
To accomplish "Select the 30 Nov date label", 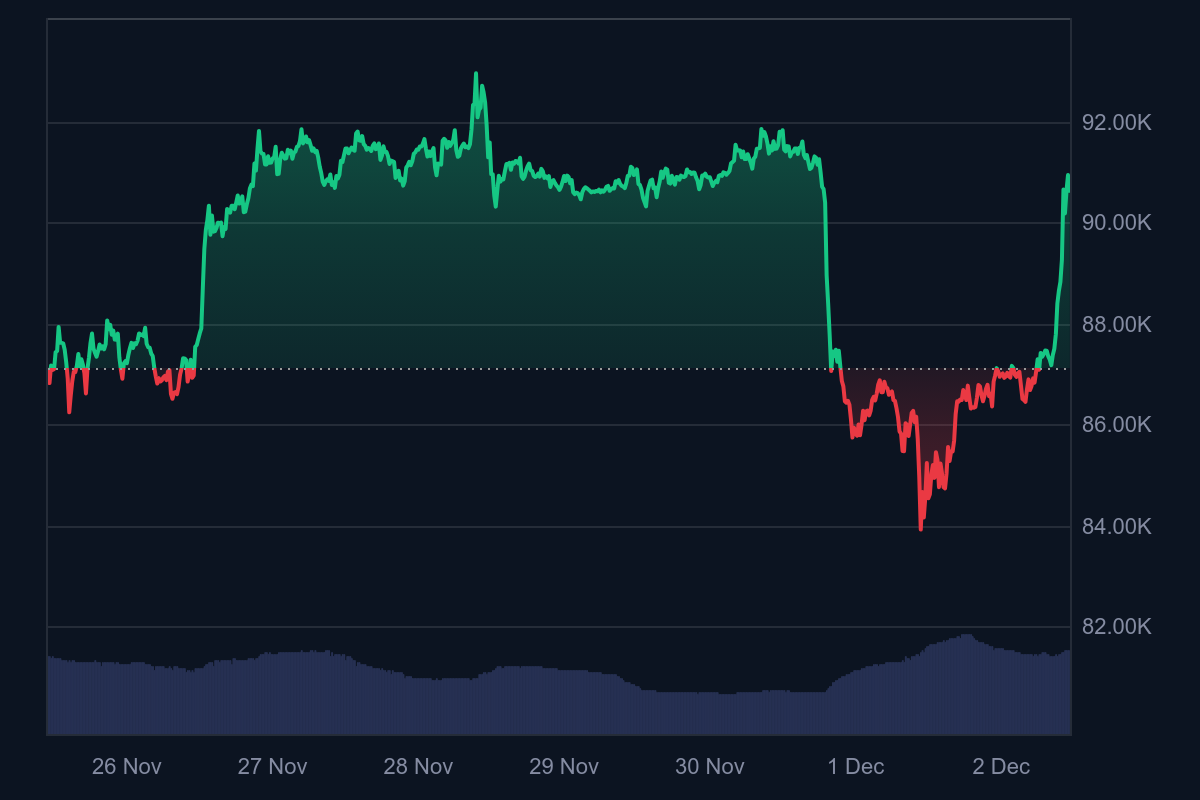I will [x=710, y=767].
